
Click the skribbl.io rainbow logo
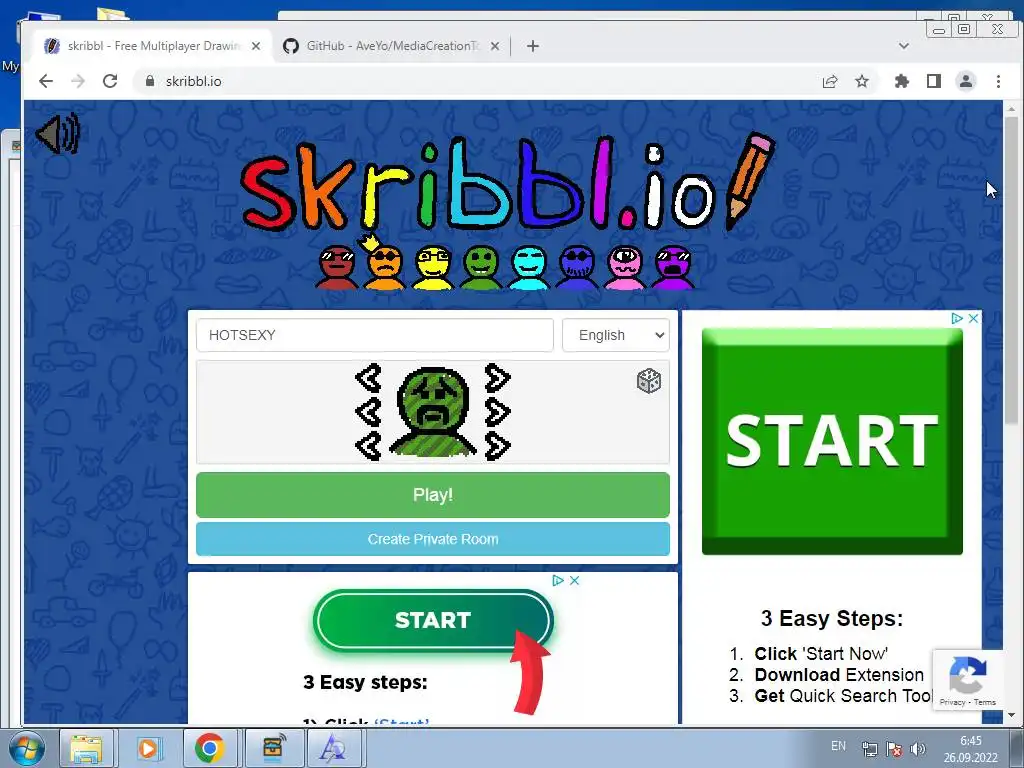pos(508,182)
